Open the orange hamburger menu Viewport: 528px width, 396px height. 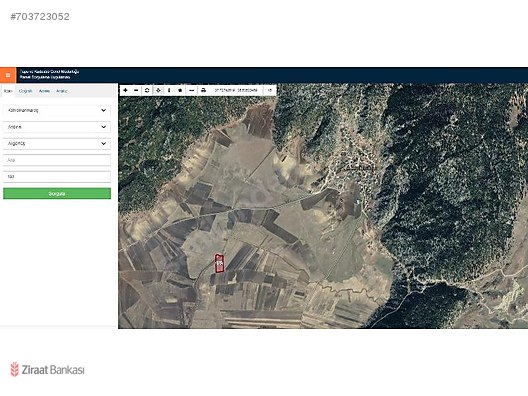tap(8, 75)
